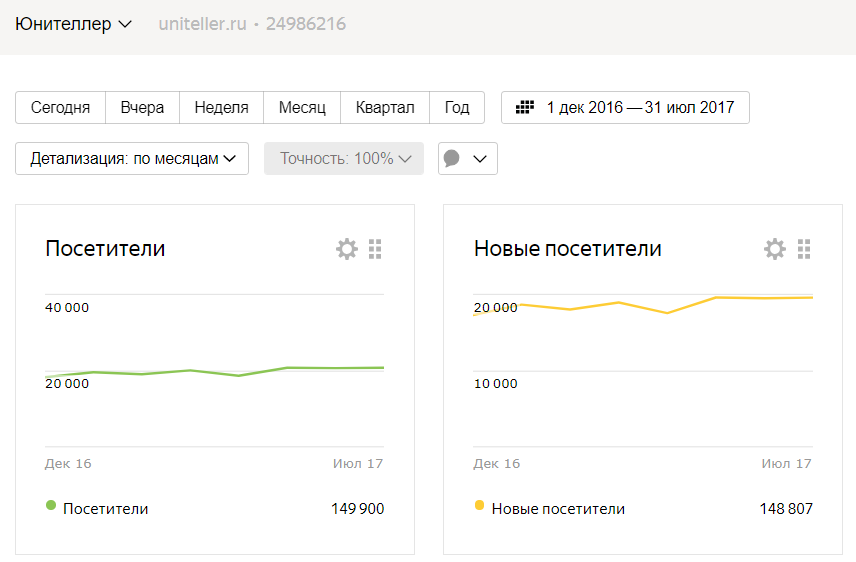Screen dimensions: 856x562
Task: Select the Месяц period tab
Action: [302, 108]
